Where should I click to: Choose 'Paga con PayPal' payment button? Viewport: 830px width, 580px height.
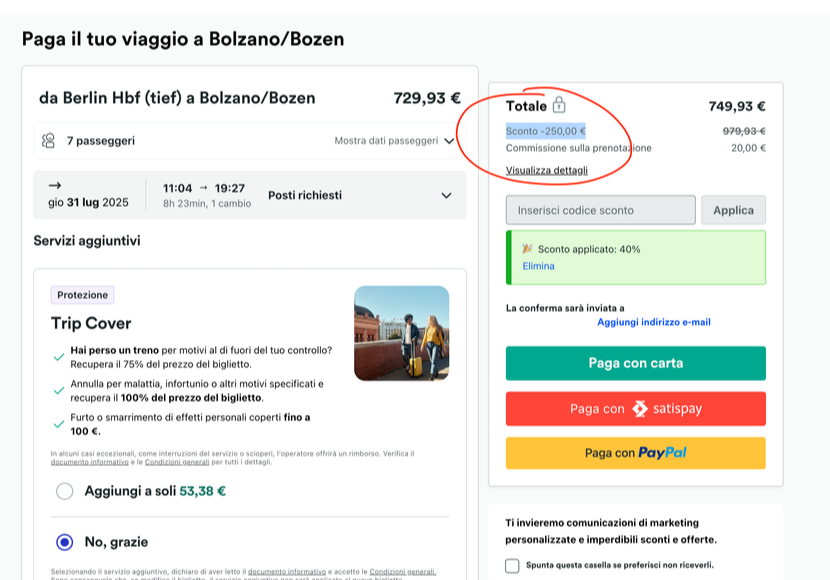tap(635, 453)
